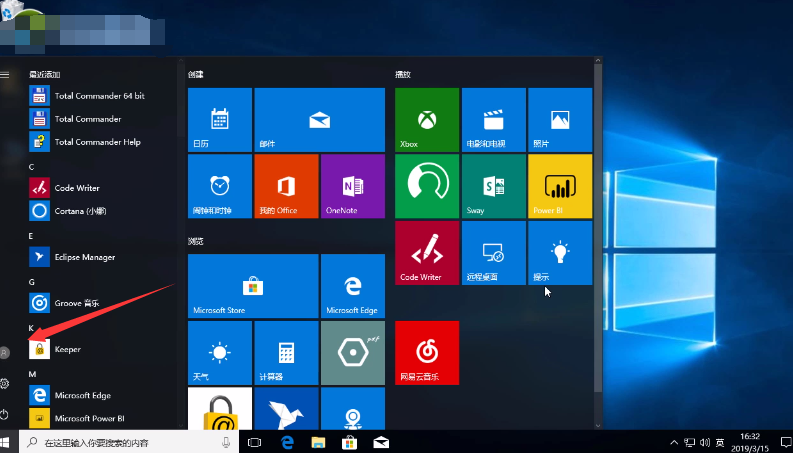Open the Weather (天气) tile
The image size is (793, 453).
click(219, 352)
